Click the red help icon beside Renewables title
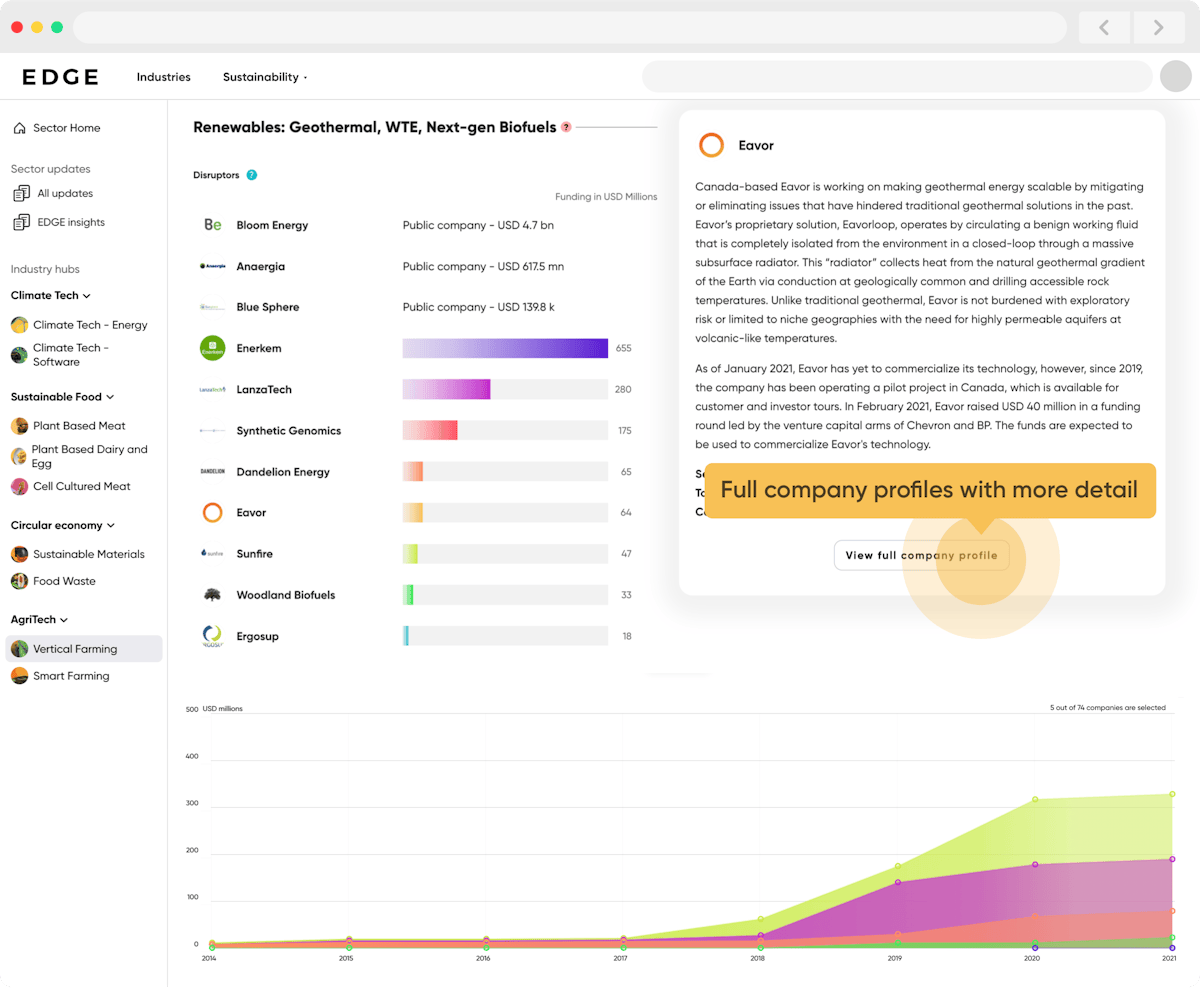1200x988 pixels. pyautogui.click(x=566, y=127)
